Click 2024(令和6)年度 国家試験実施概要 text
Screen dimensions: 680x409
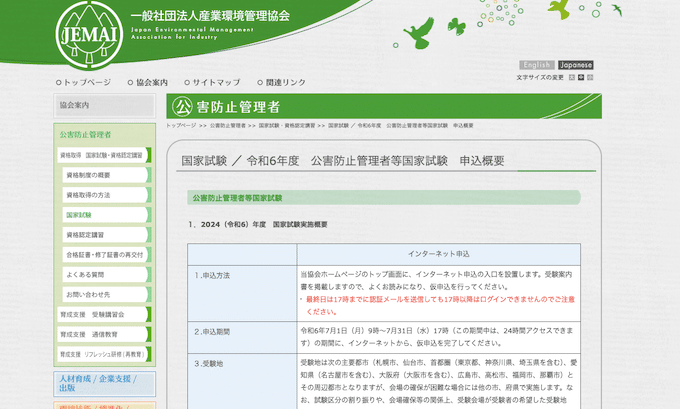point(264,225)
